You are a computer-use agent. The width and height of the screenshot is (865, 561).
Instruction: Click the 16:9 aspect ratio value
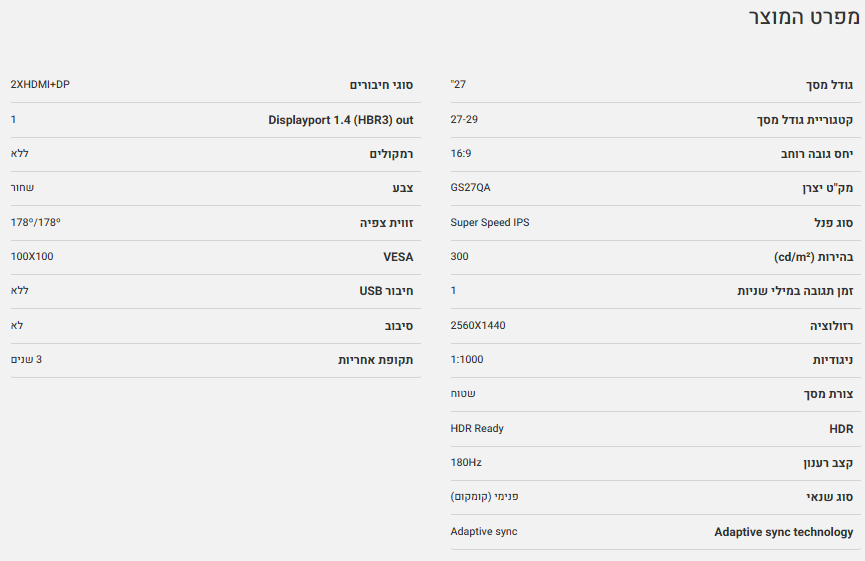click(461, 154)
